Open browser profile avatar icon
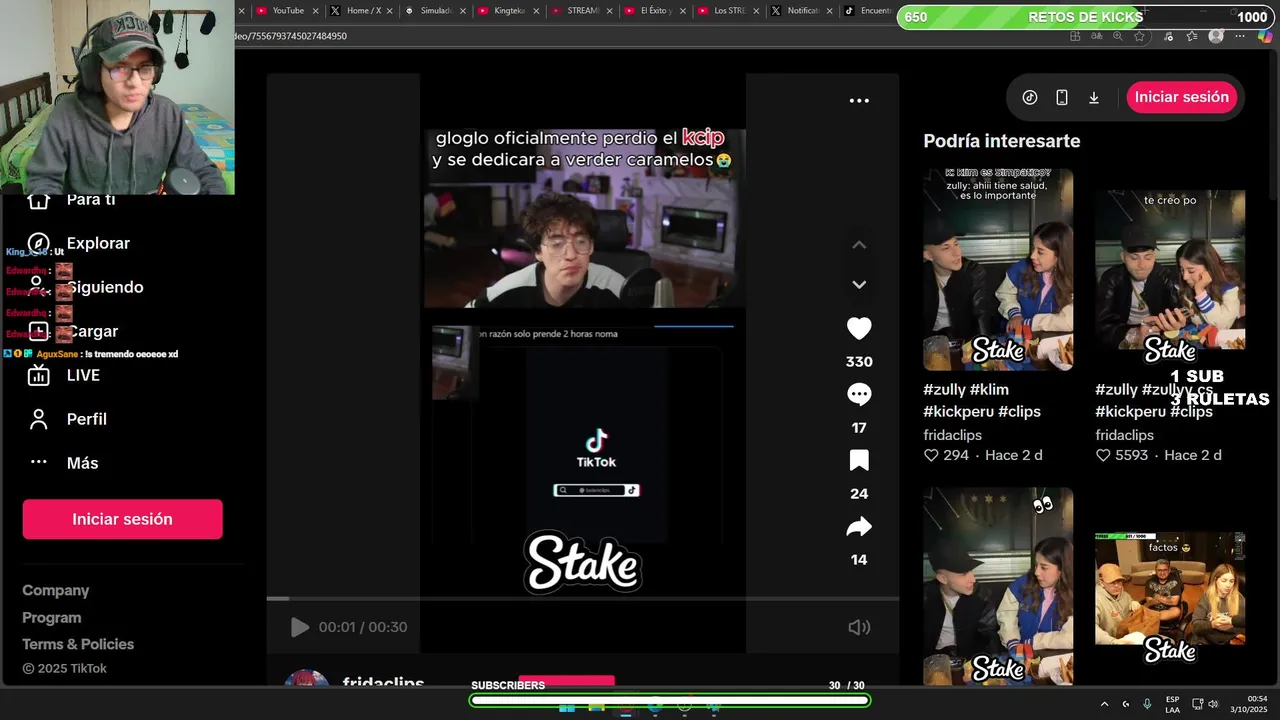Viewport: 1280px width, 720px height. [x=1216, y=36]
